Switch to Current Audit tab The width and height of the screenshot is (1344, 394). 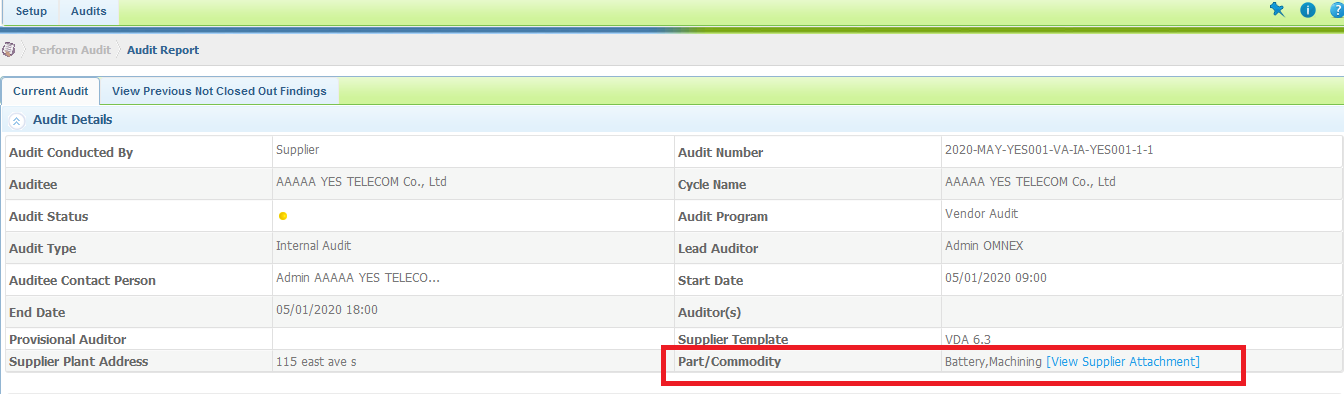51,91
